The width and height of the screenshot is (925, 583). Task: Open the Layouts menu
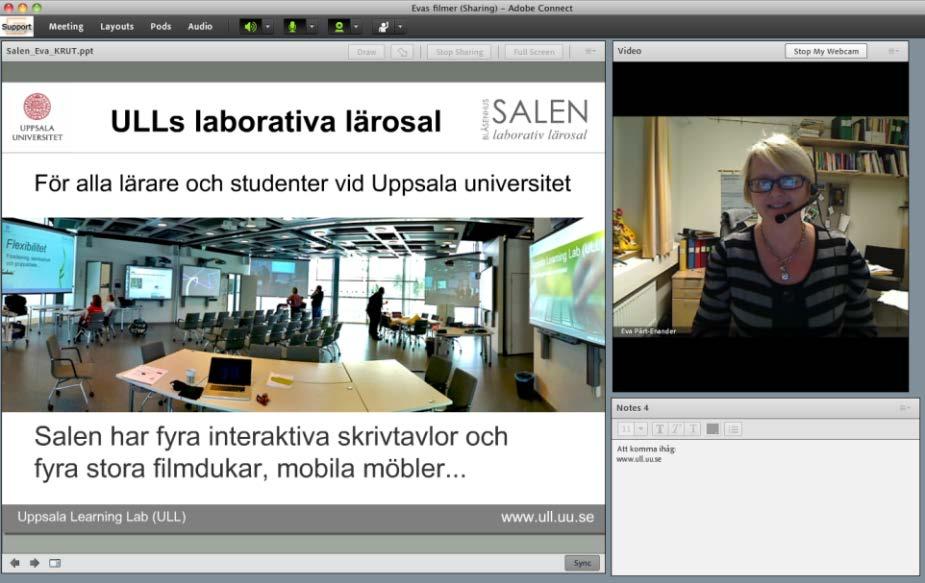click(117, 27)
